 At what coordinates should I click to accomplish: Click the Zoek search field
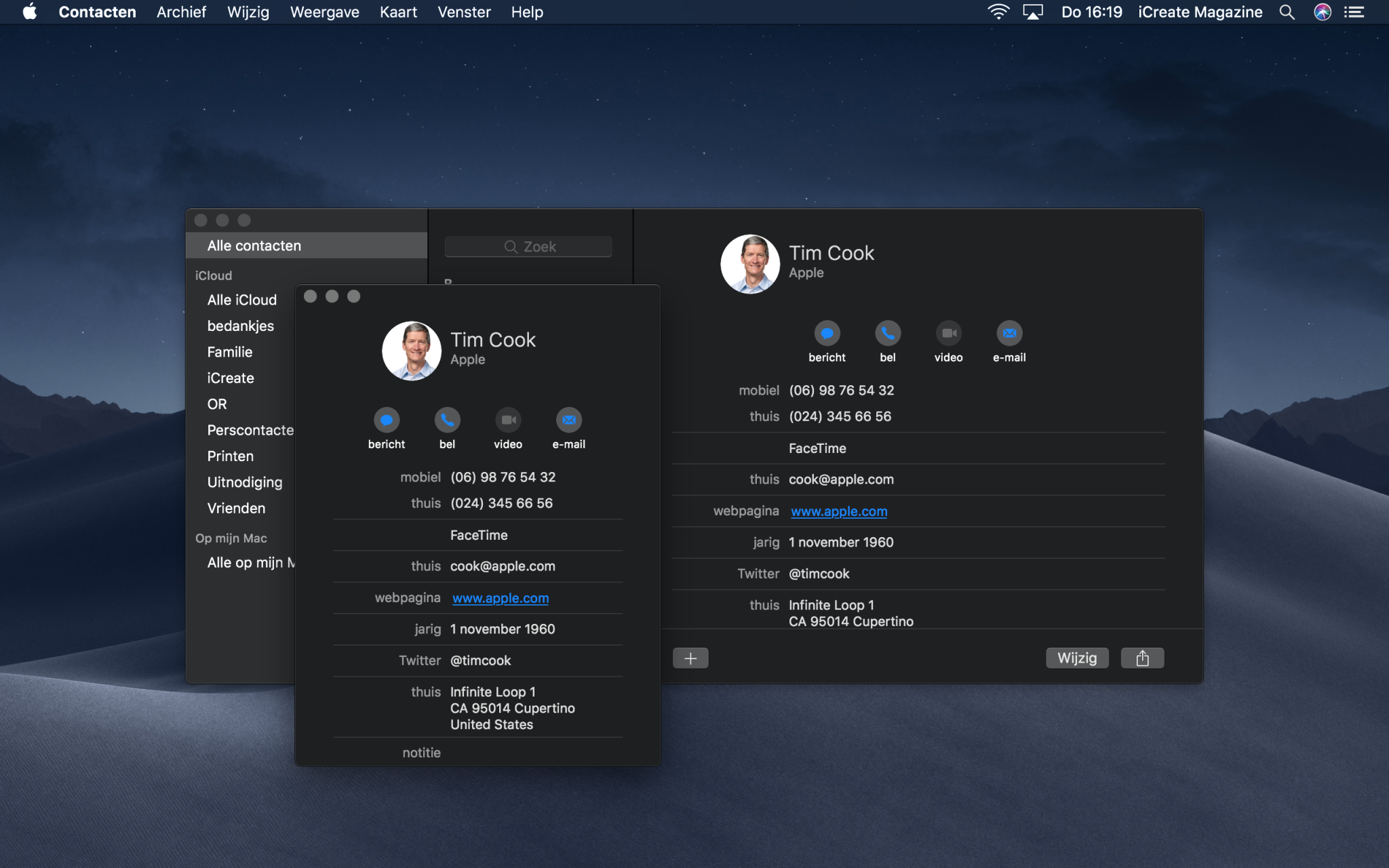pos(528,247)
